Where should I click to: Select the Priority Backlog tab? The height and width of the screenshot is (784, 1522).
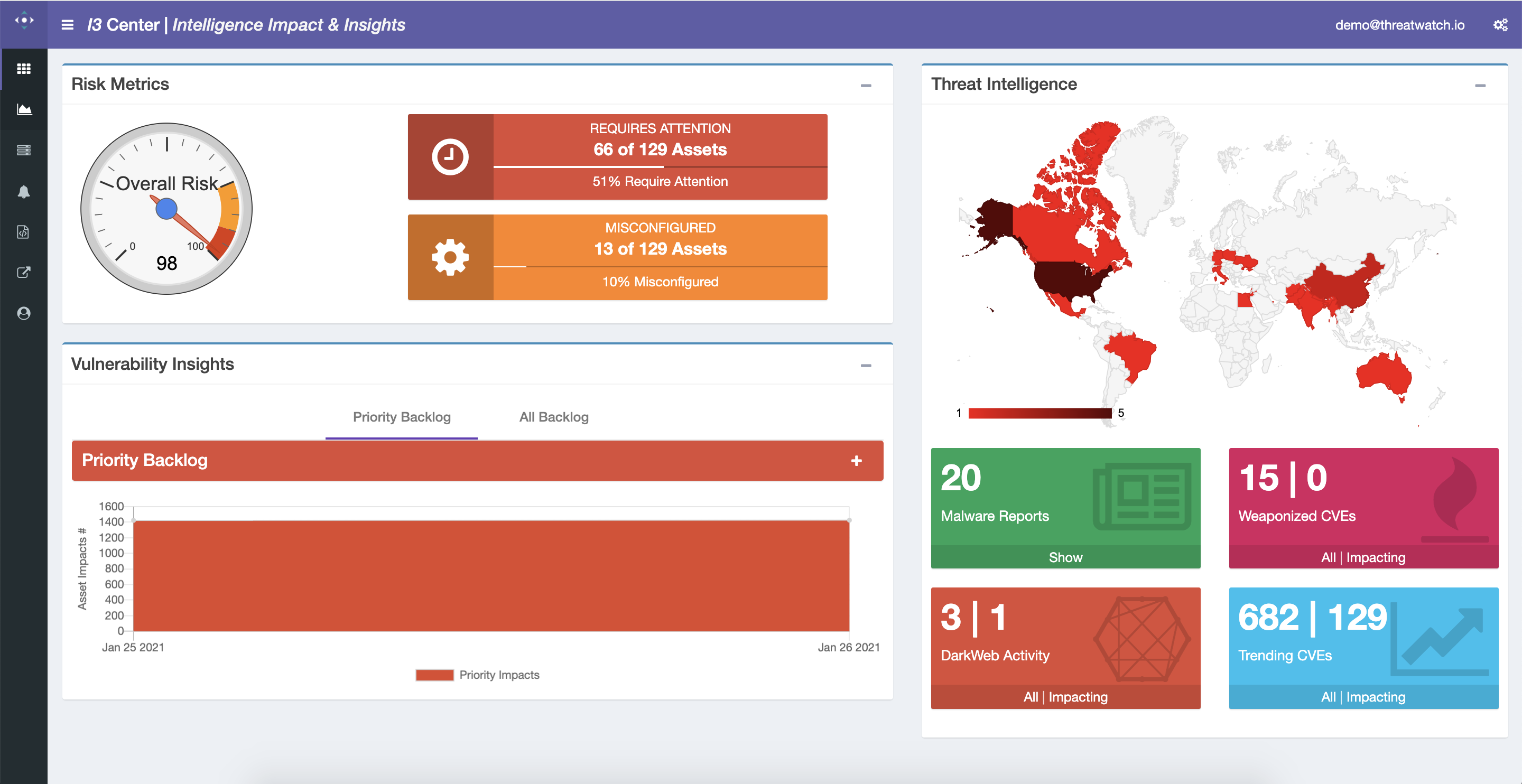click(x=401, y=417)
